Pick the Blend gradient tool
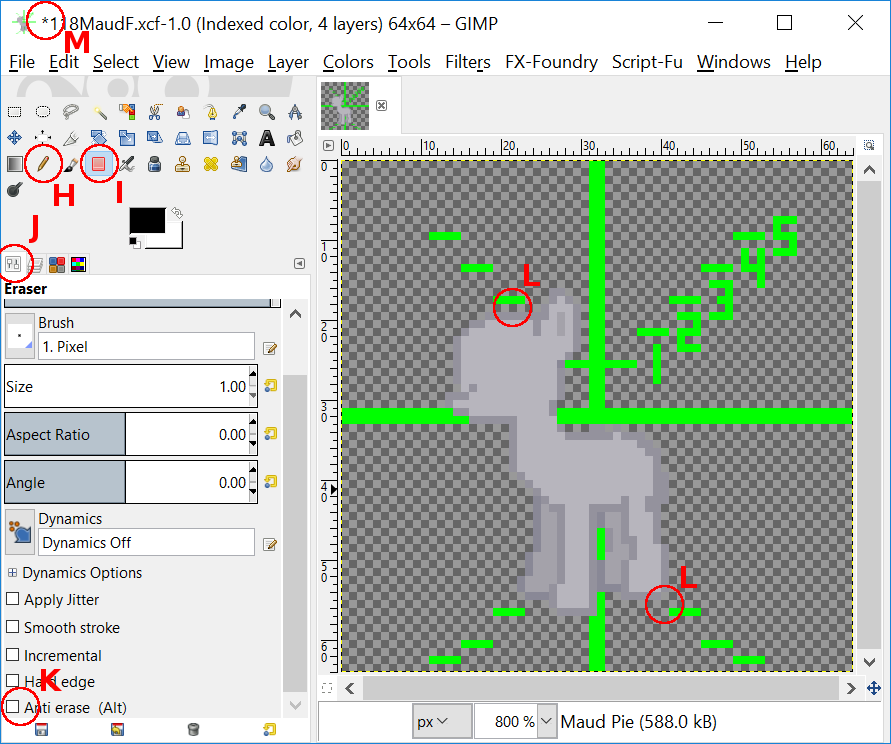The height and width of the screenshot is (744, 891). pos(14,164)
